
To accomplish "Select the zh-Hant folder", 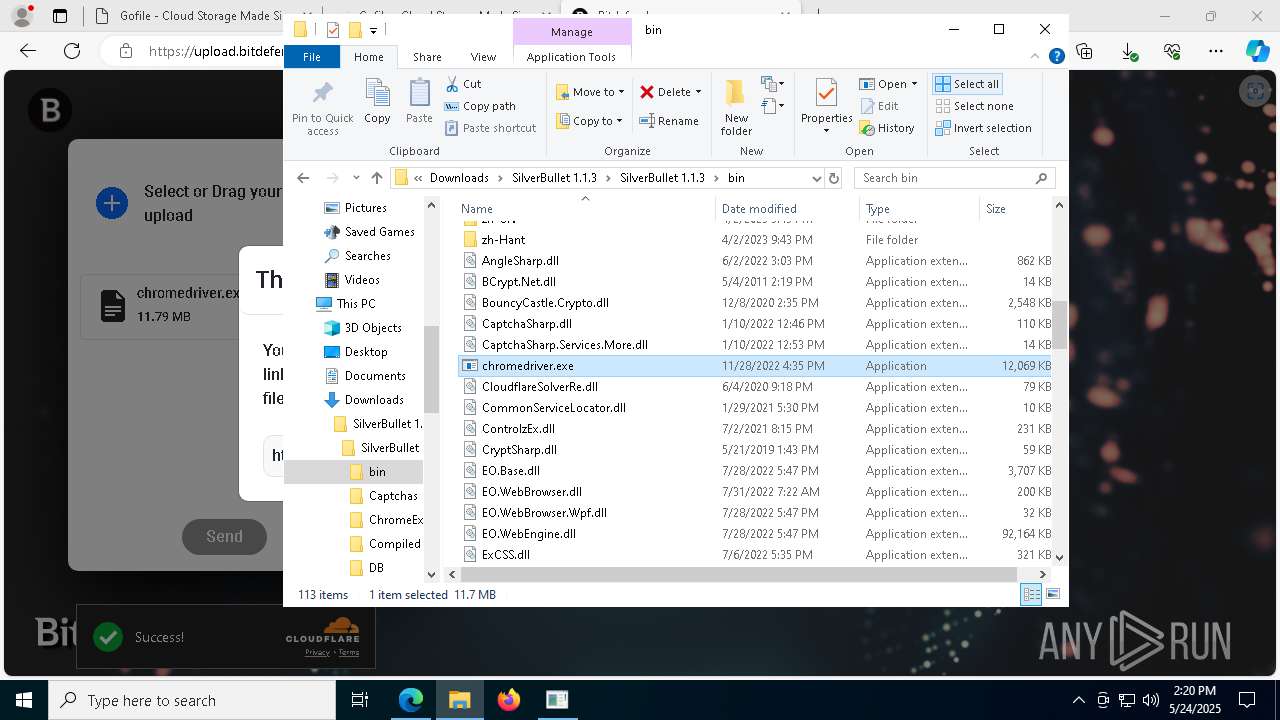I will click(503, 240).
